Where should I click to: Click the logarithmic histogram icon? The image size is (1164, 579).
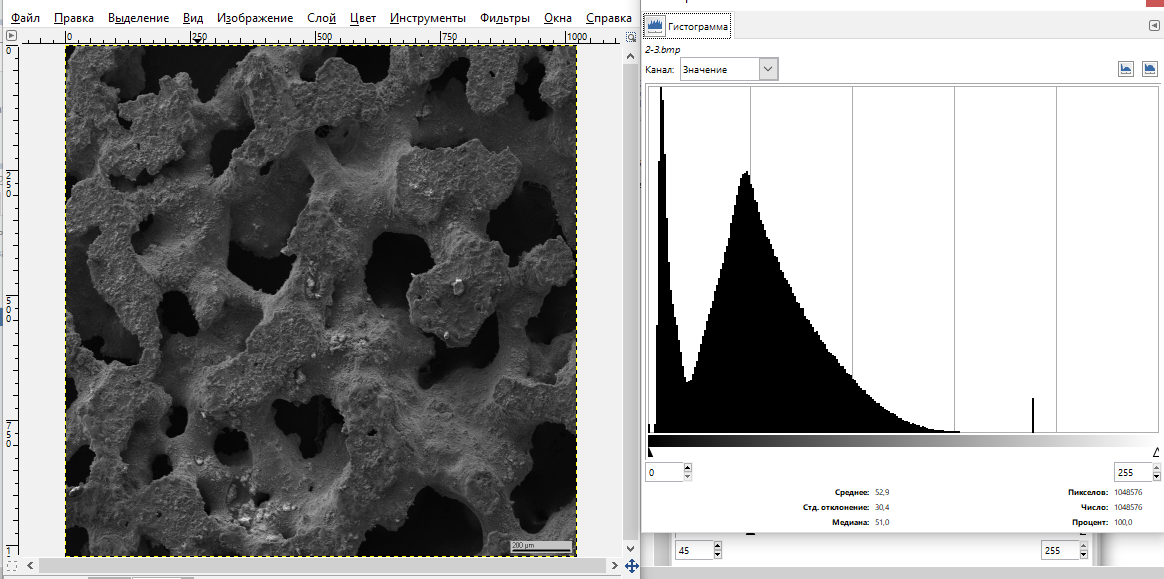[x=1150, y=69]
